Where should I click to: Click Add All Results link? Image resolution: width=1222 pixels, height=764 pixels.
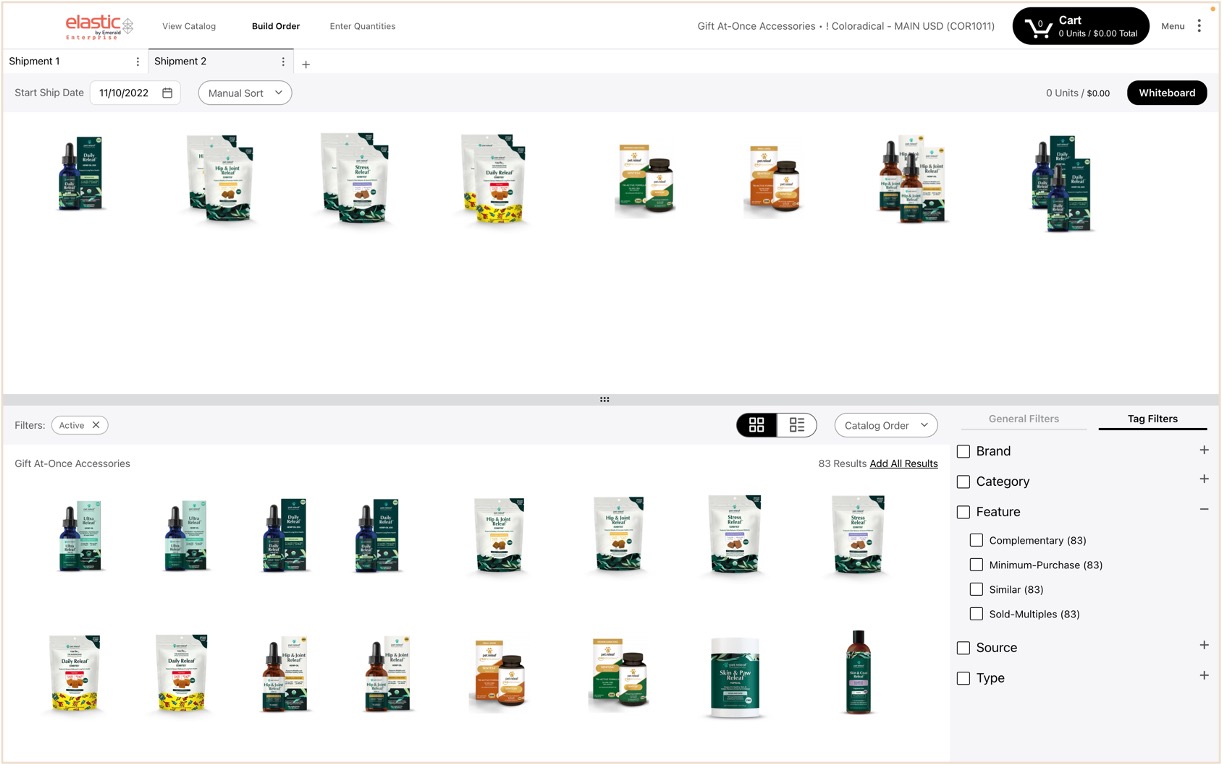(903, 463)
